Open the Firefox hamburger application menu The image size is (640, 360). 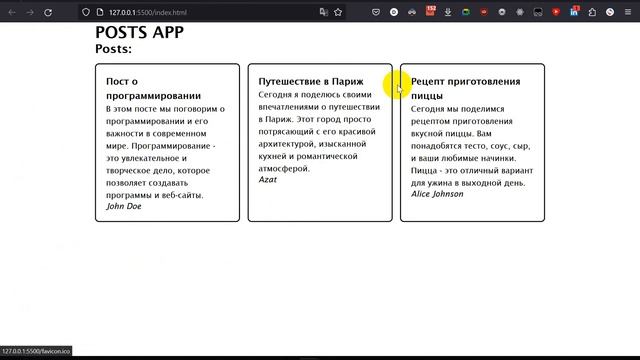click(x=628, y=12)
